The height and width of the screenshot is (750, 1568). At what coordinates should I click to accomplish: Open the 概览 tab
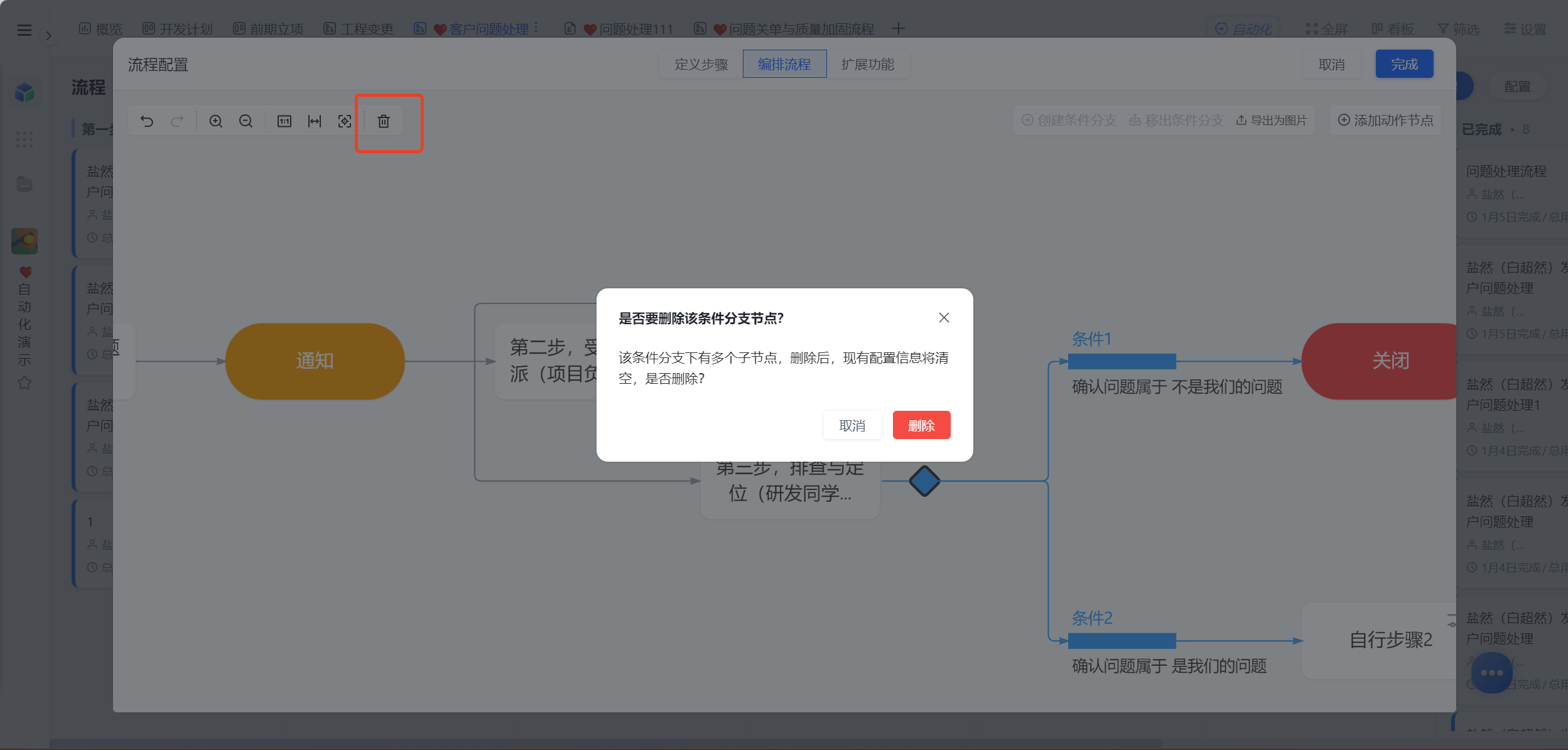click(100, 29)
